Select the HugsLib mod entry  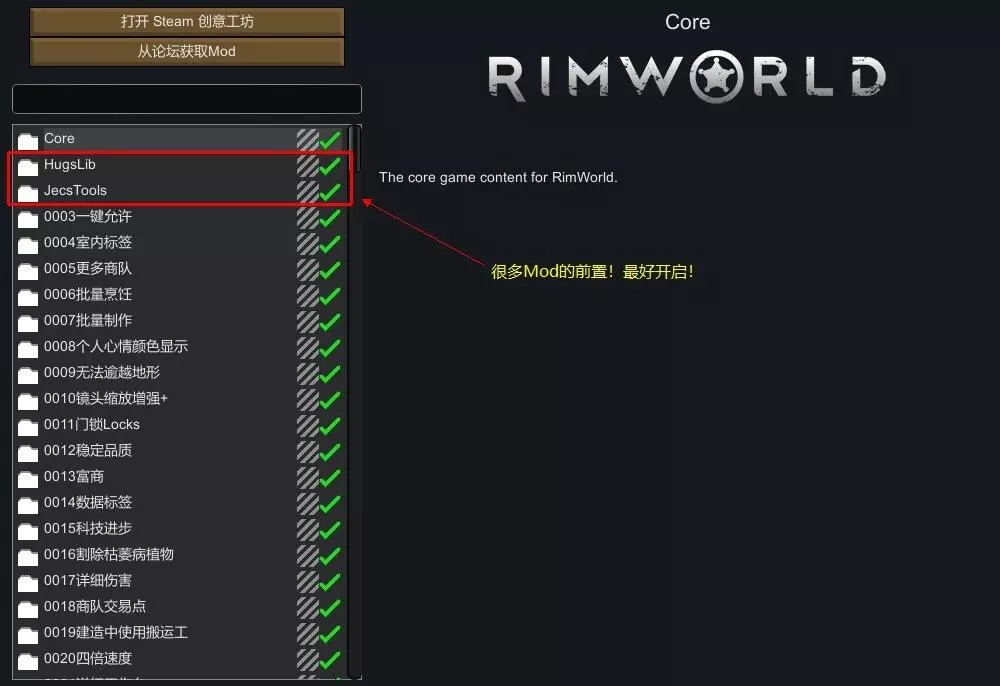pyautogui.click(x=180, y=165)
